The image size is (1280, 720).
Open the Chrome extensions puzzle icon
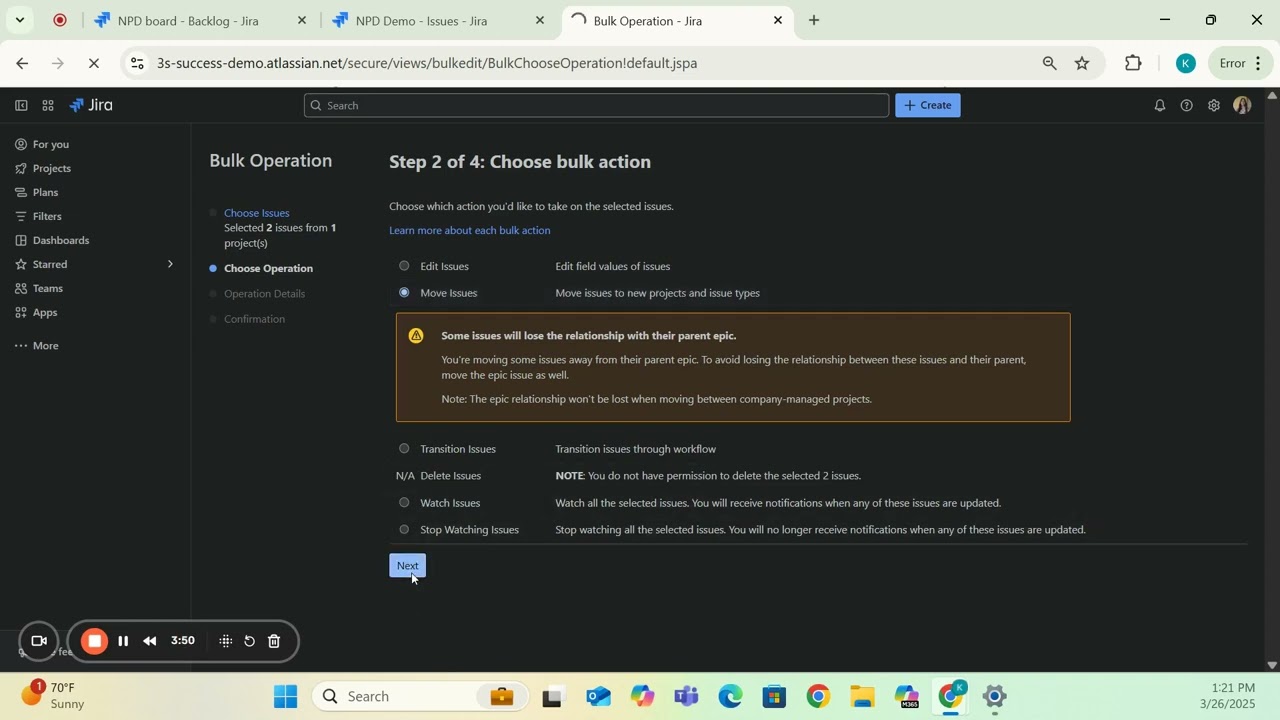coord(1133,63)
